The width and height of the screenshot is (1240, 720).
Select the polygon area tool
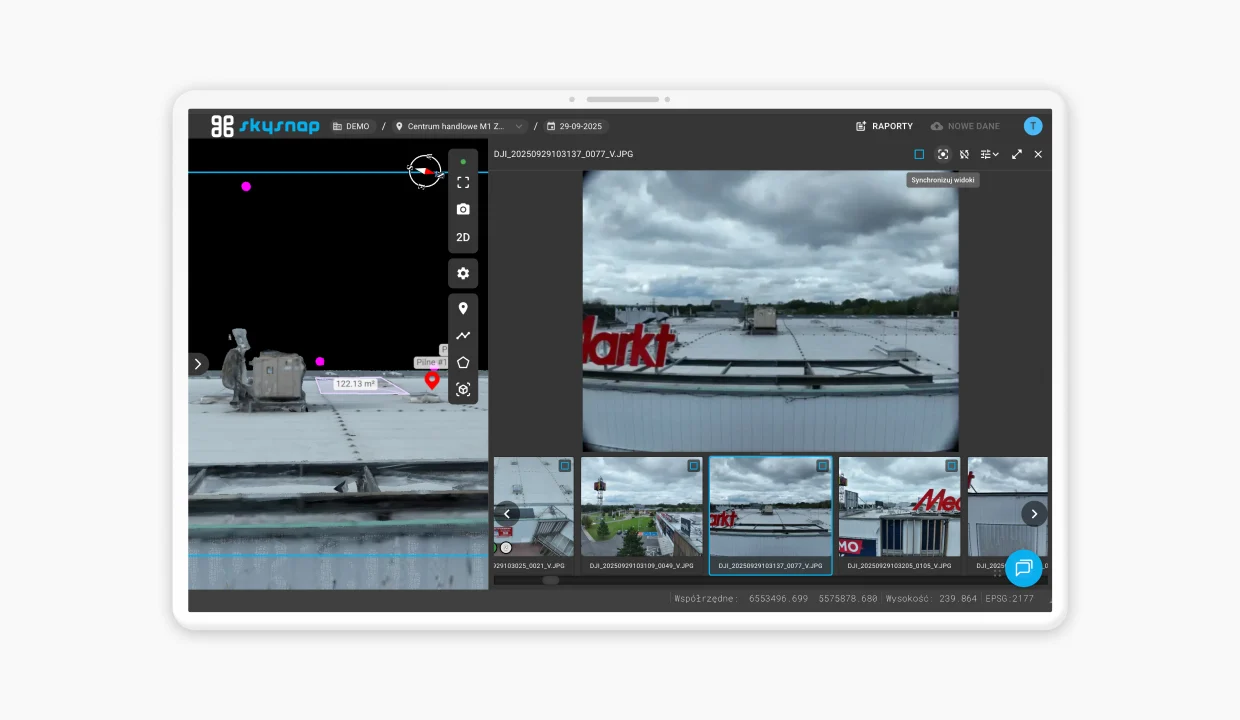(x=463, y=363)
